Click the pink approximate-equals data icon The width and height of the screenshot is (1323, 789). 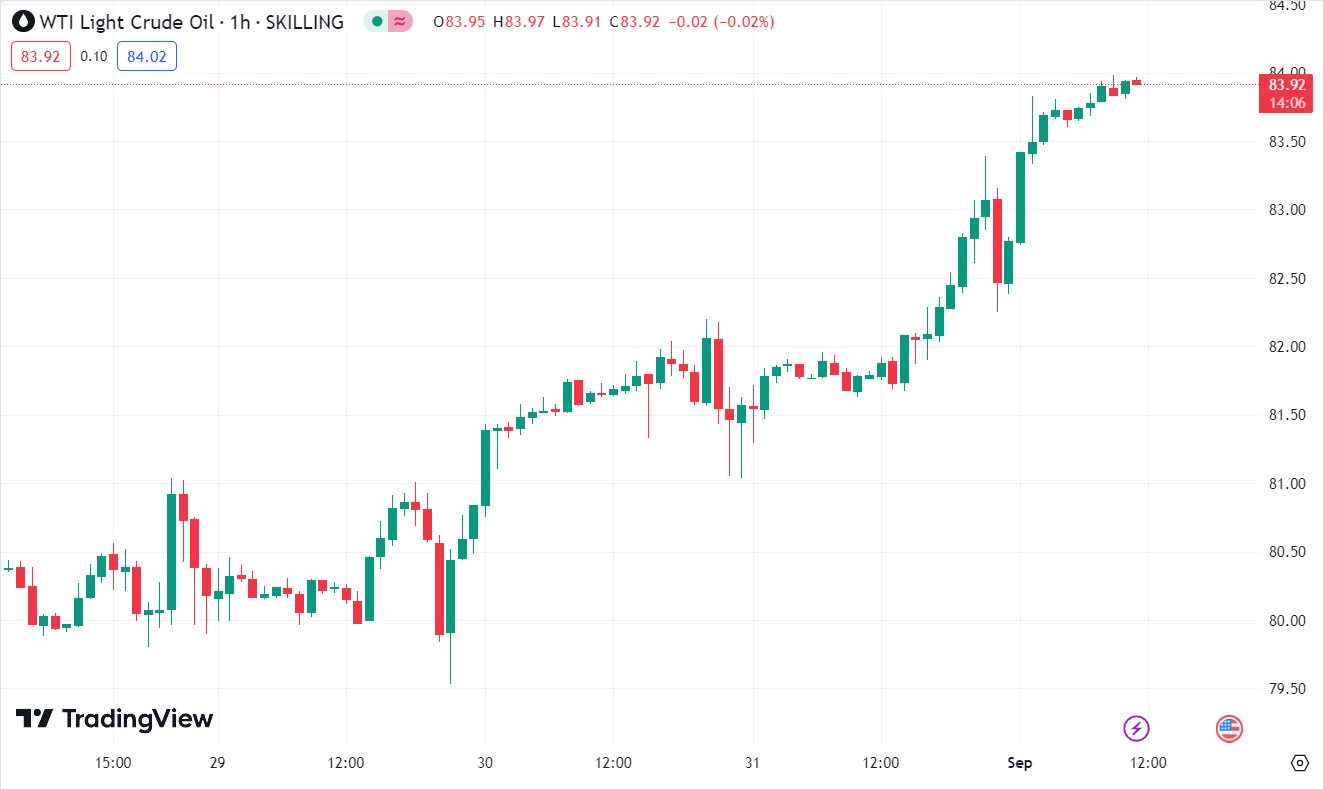[400, 21]
